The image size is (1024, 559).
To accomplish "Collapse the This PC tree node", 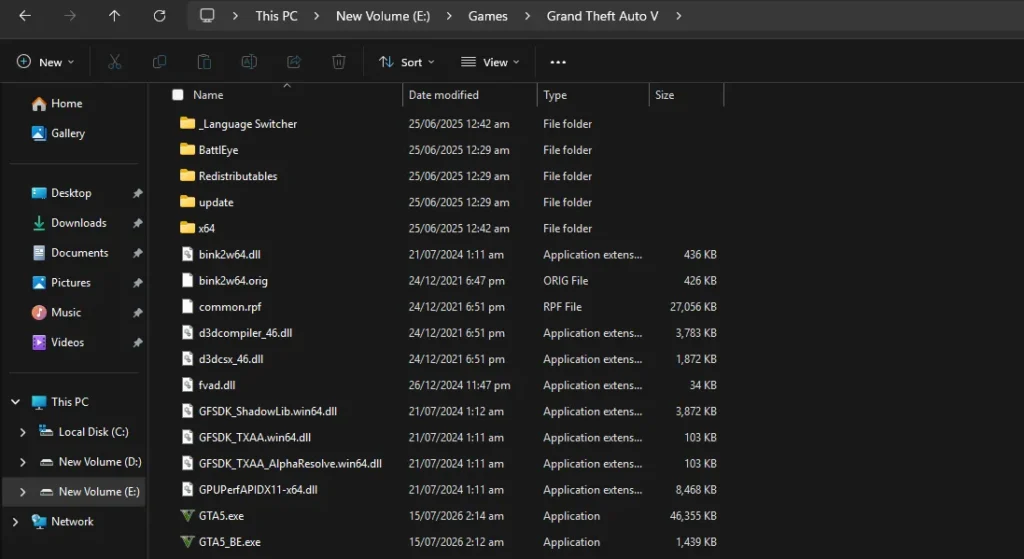I will click(x=16, y=402).
